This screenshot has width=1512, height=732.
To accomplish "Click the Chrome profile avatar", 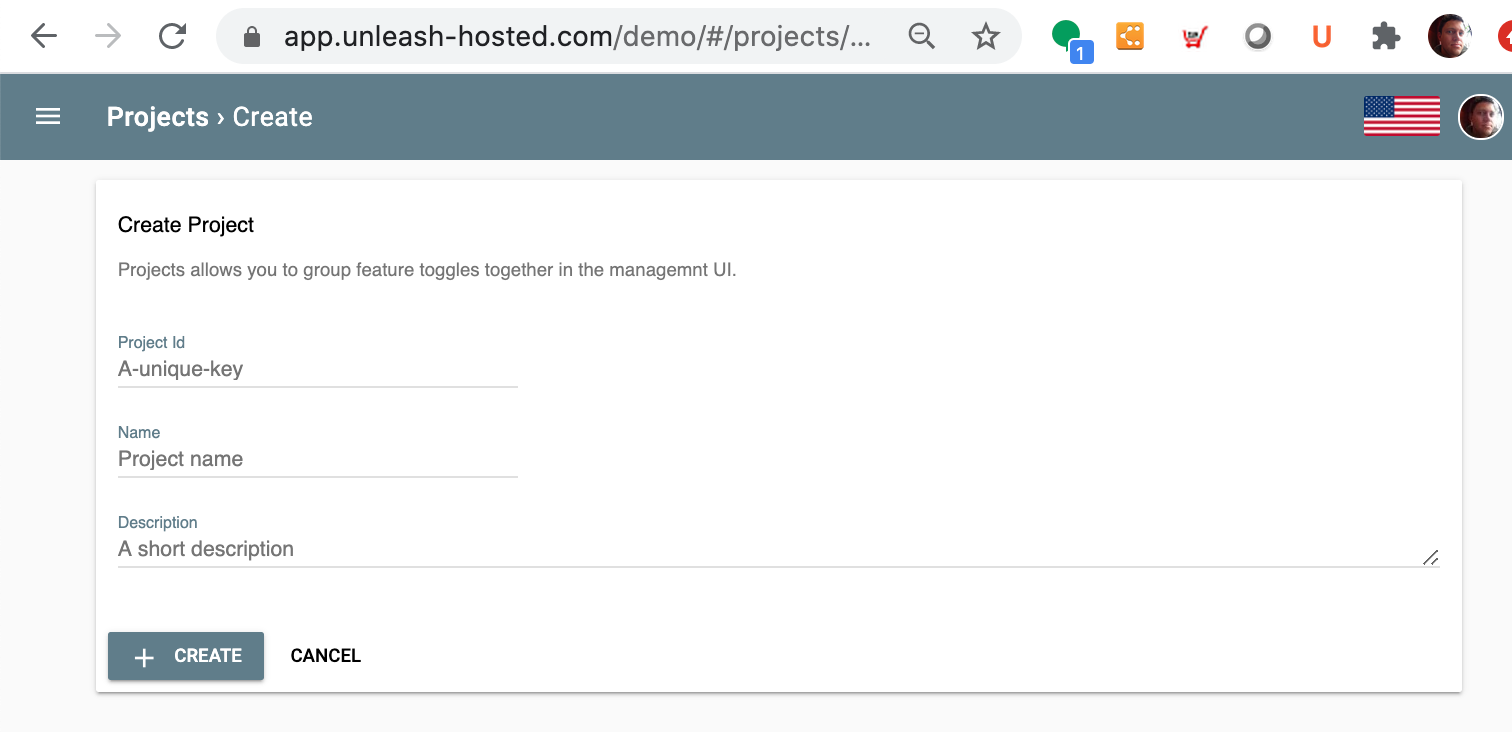I will (1449, 37).
